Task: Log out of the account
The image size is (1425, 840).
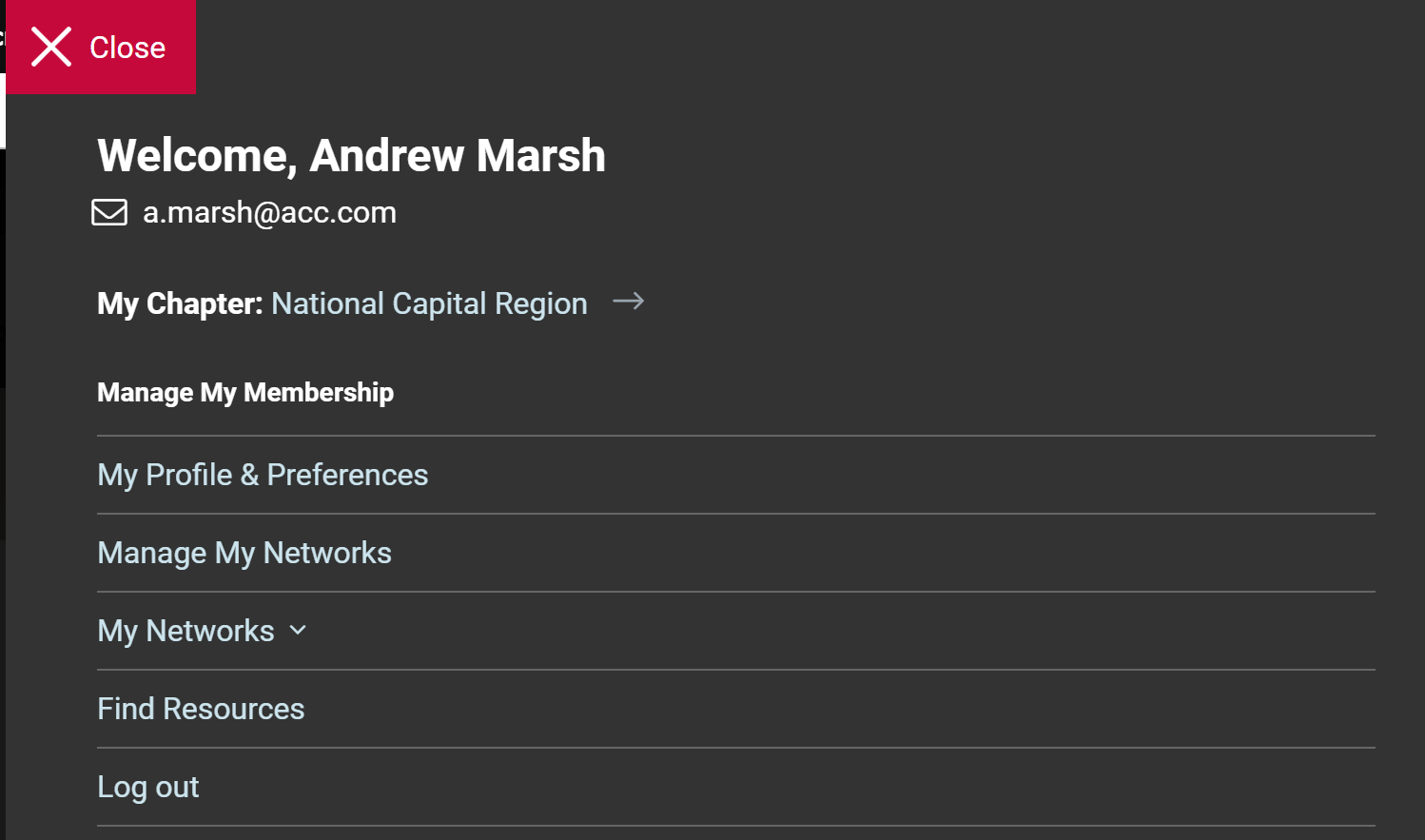Action: [x=148, y=787]
